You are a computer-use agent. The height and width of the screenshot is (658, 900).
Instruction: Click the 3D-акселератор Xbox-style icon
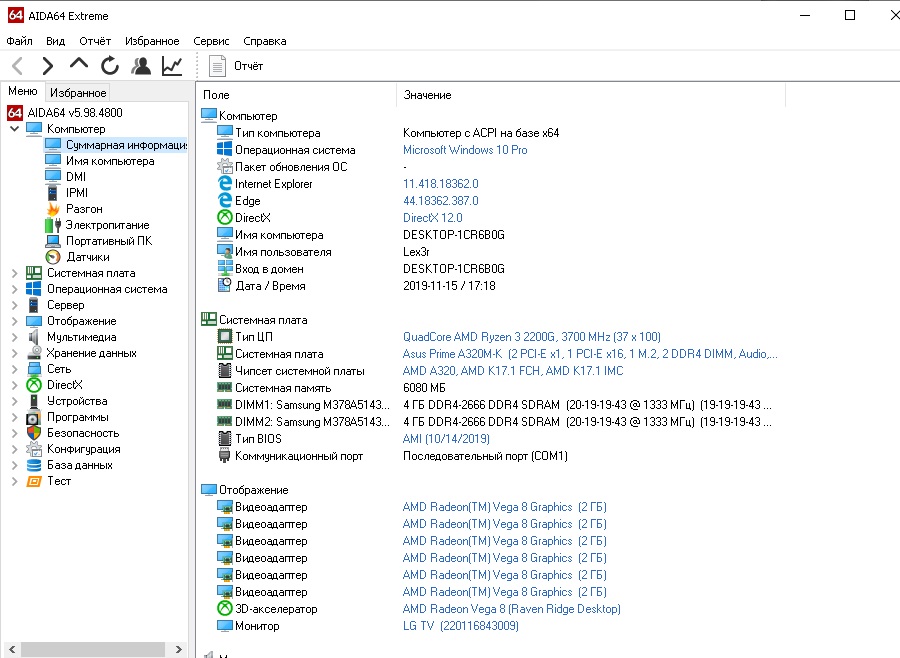click(x=224, y=609)
